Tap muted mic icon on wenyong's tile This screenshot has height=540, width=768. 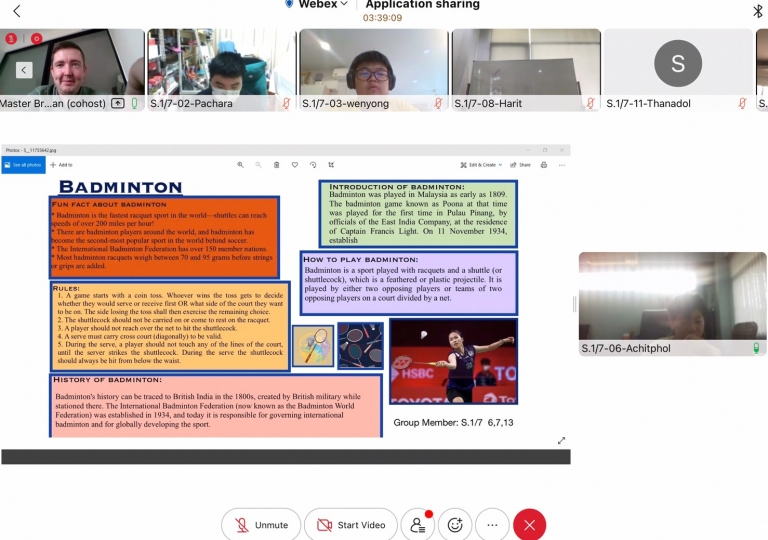pos(438,103)
